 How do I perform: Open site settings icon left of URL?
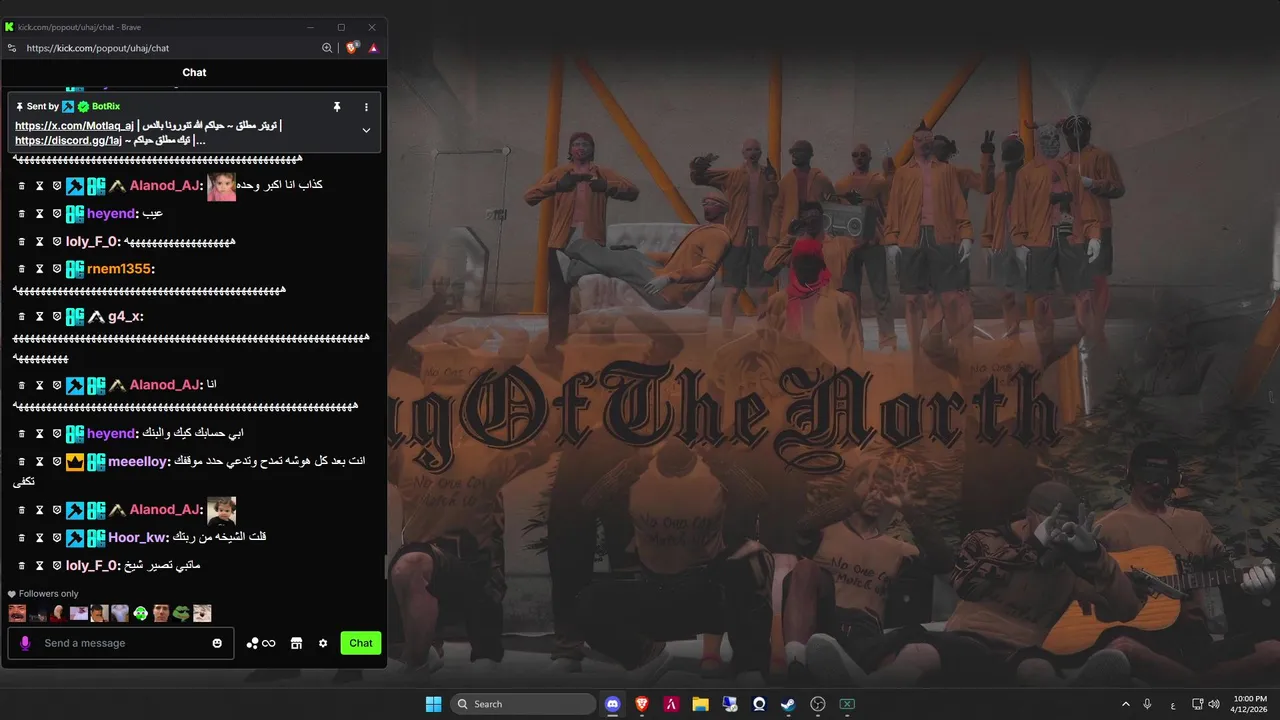click(12, 47)
